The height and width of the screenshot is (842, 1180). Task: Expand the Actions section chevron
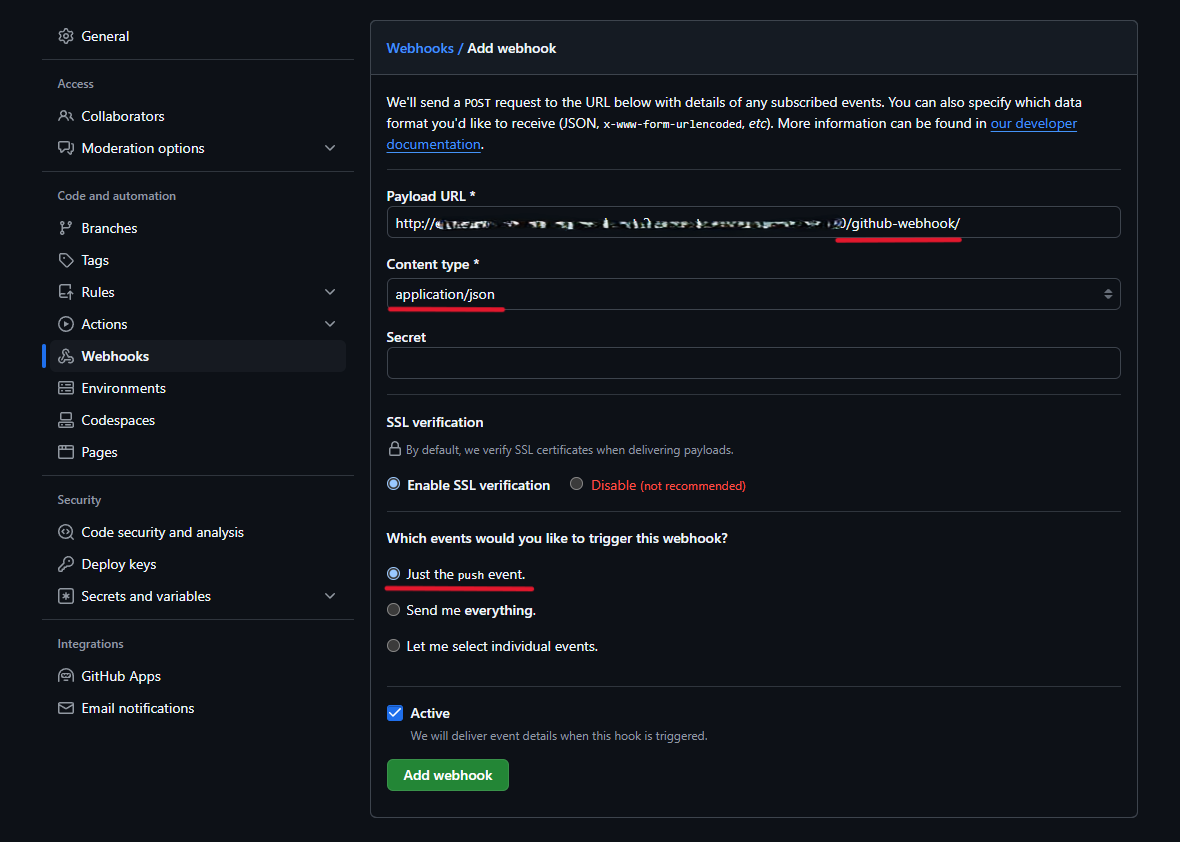coord(330,324)
